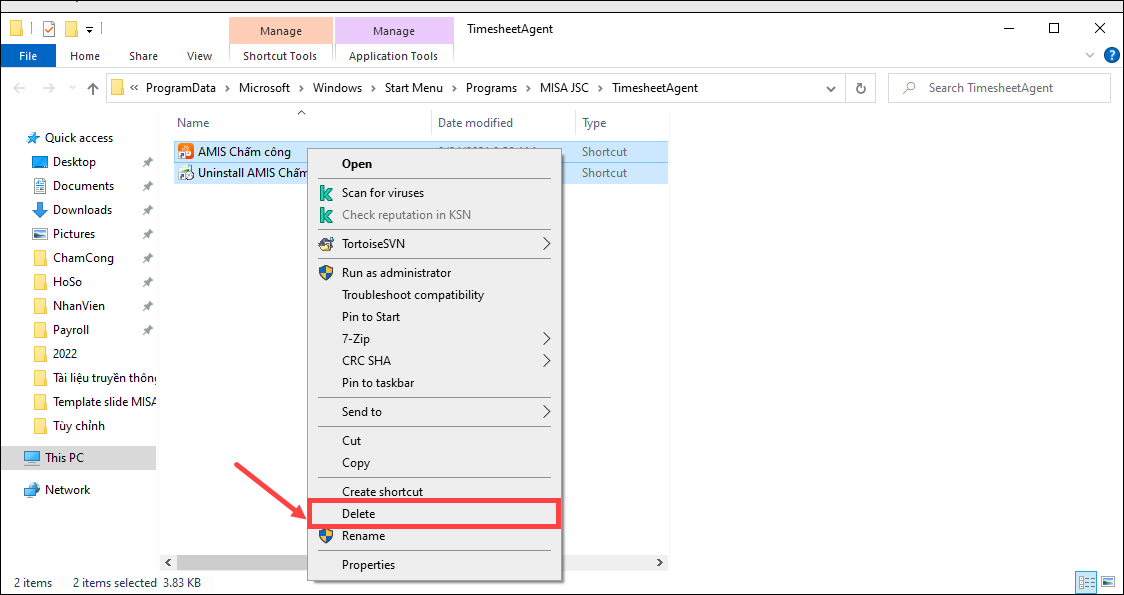Open Downloads from the Quick access sidebar
Image resolution: width=1124 pixels, height=595 pixels.
click(82, 210)
